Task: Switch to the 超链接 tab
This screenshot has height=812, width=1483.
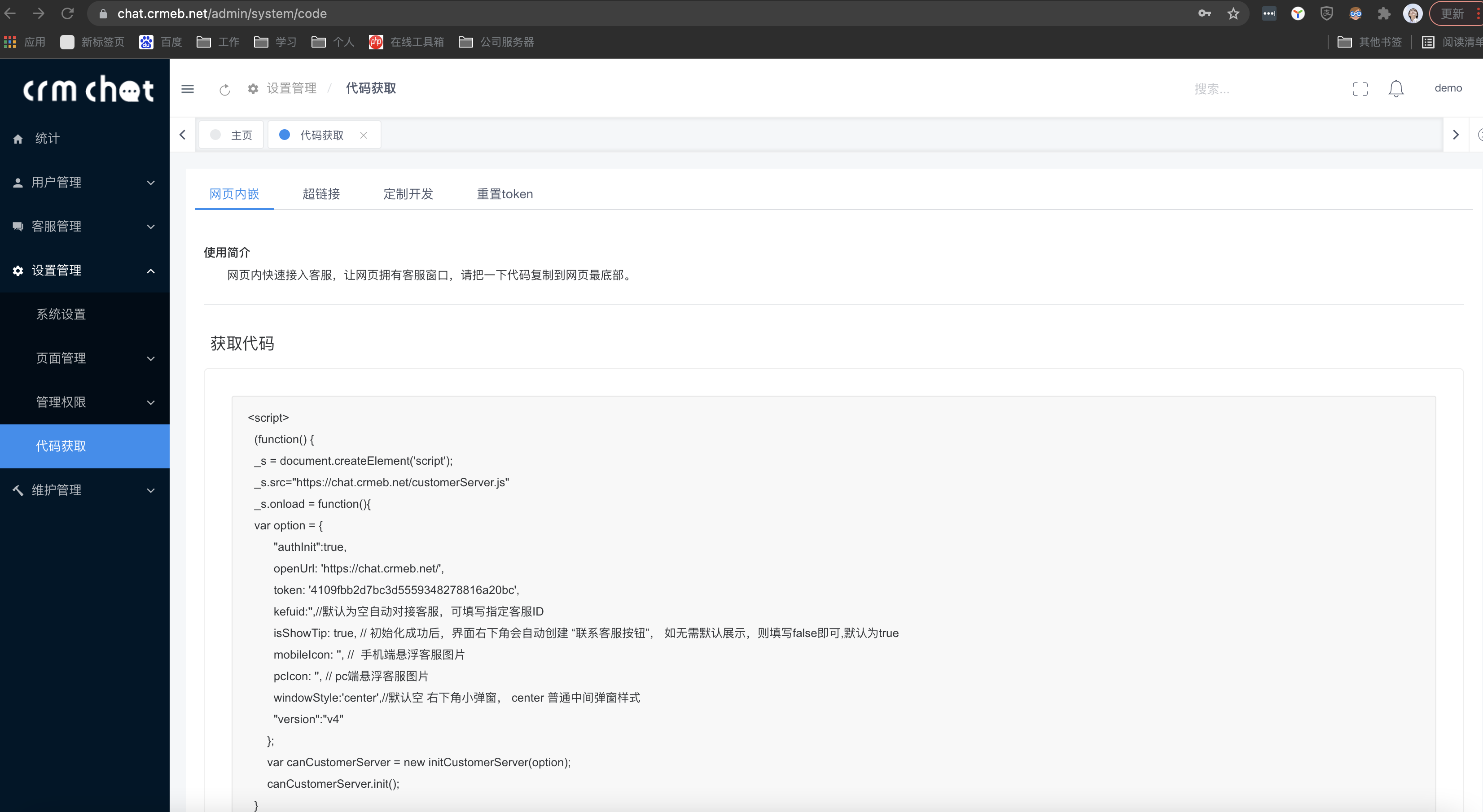Action: pyautogui.click(x=320, y=194)
